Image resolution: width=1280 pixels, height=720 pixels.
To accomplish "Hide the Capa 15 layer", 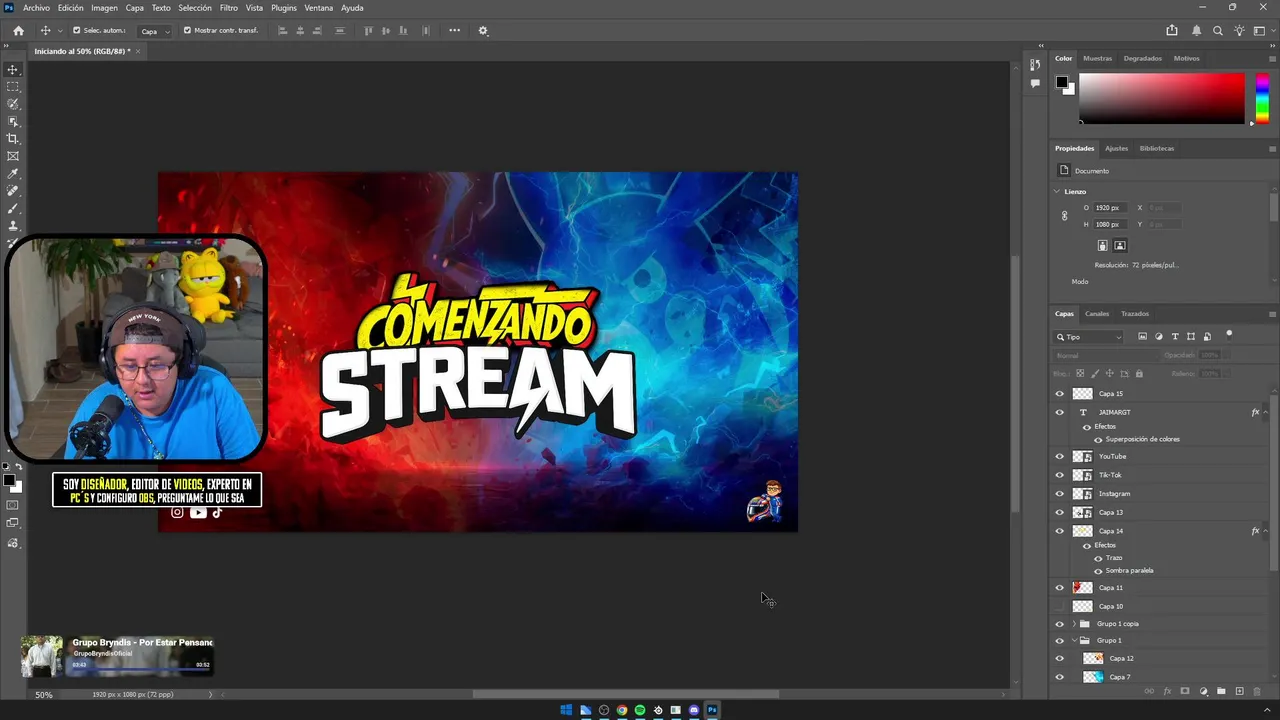I will coord(1059,394).
